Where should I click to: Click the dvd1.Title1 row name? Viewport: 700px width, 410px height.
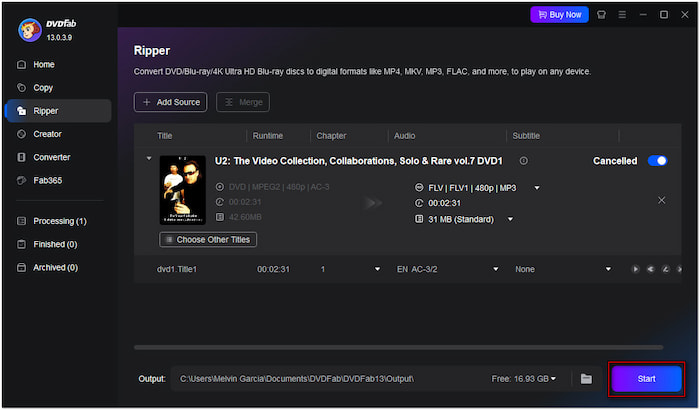(177, 269)
